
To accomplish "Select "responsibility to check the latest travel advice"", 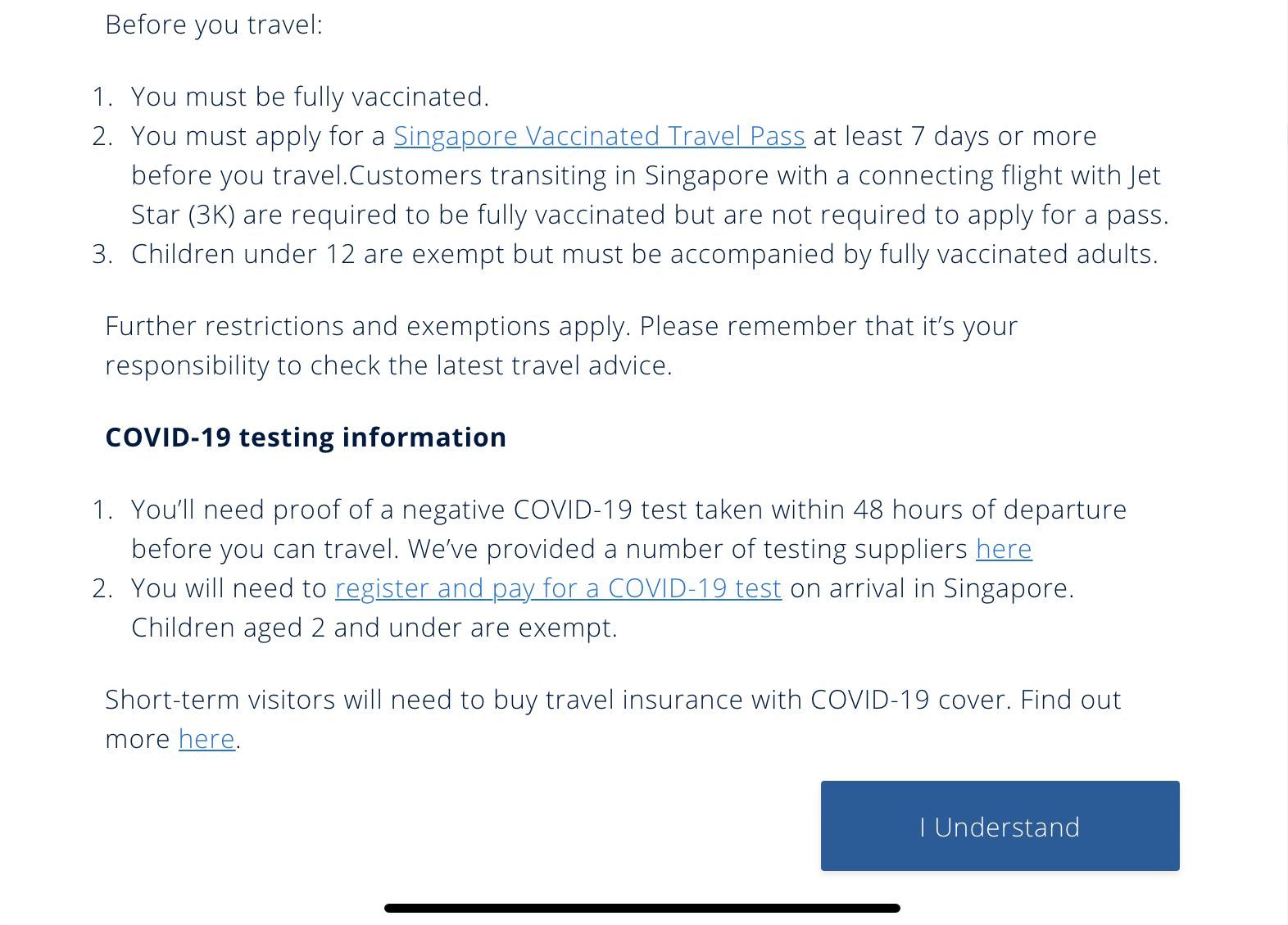I will click(x=388, y=365).
